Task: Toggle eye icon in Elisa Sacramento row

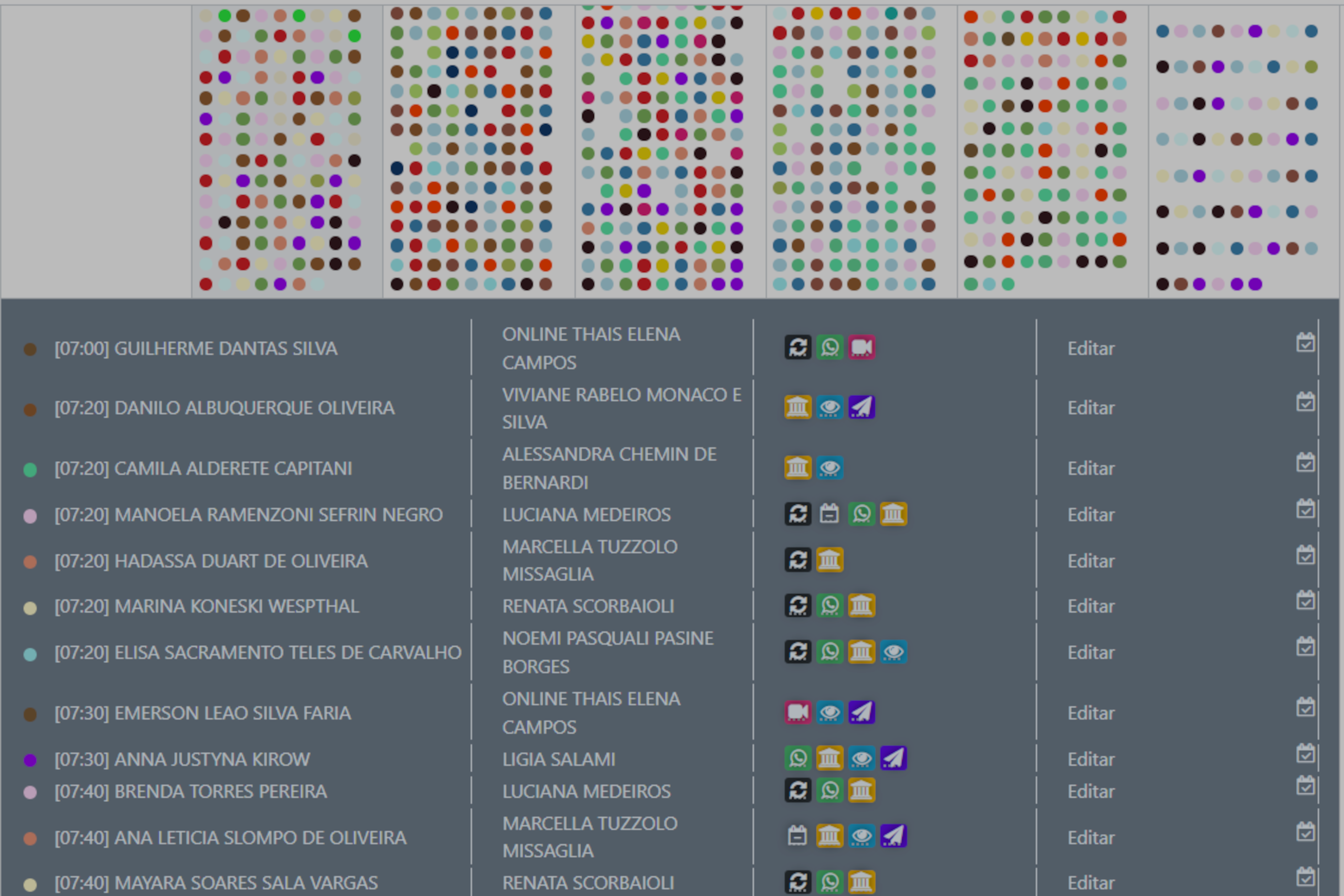Action: [x=893, y=652]
